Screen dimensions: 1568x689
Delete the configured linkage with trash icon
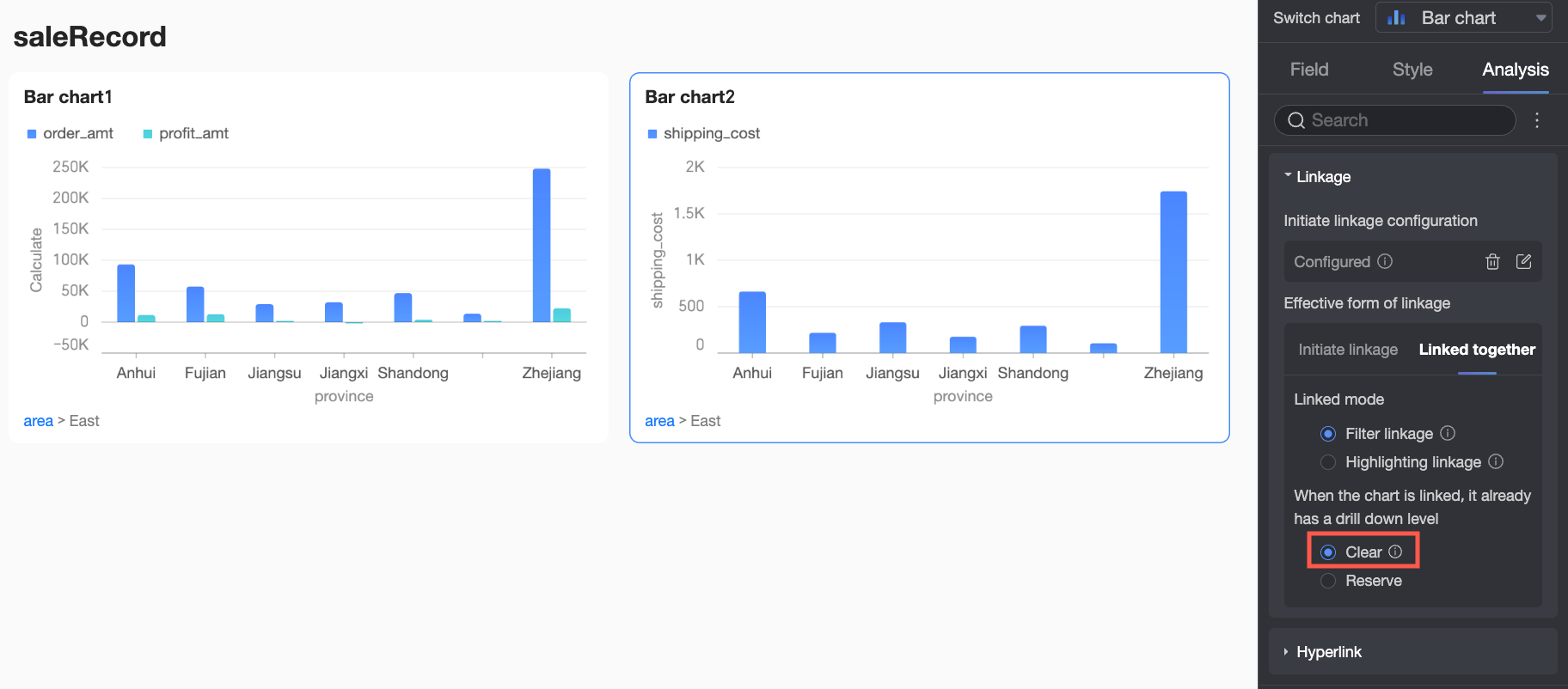click(1492, 262)
